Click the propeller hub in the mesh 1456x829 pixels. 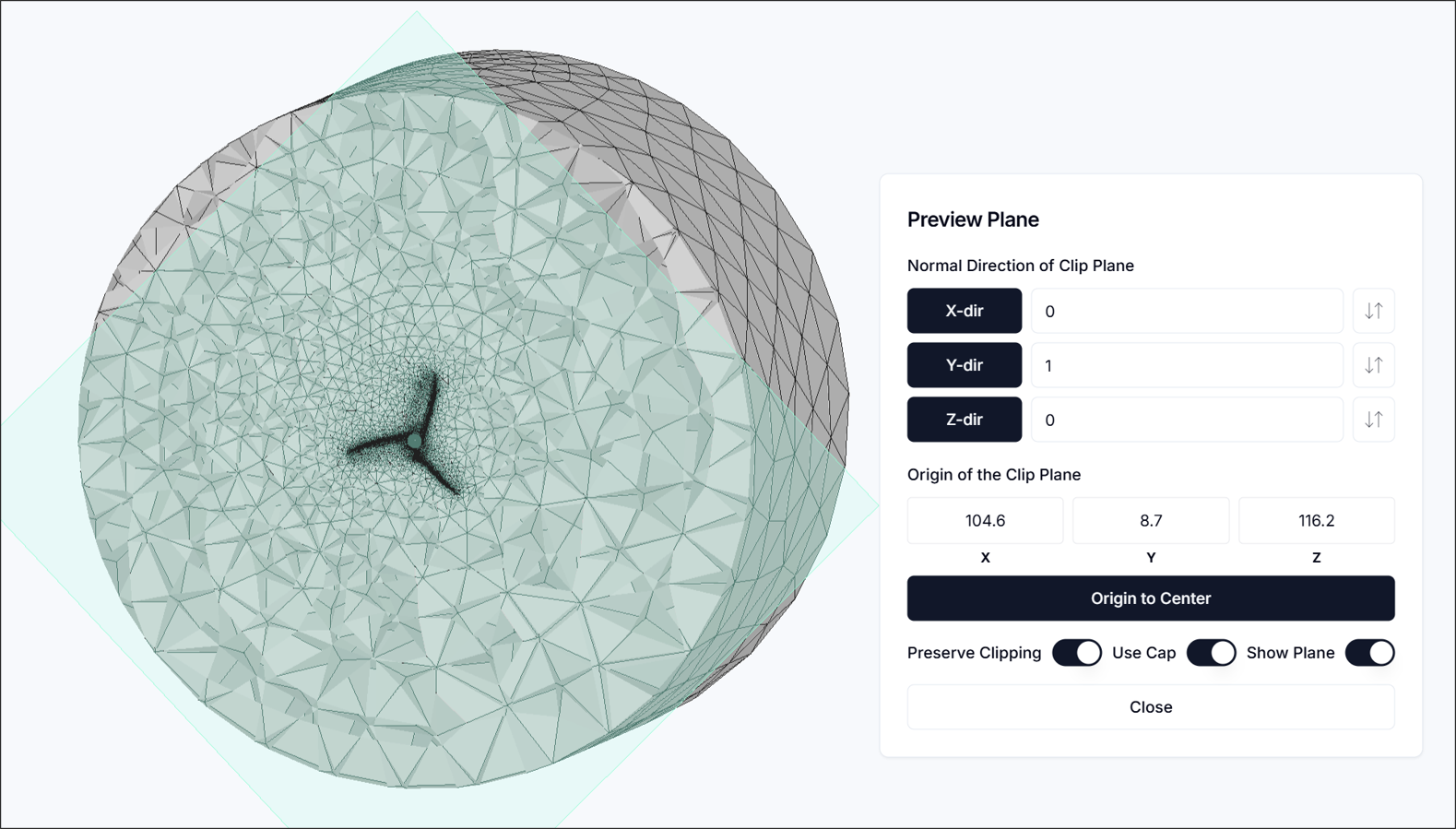click(415, 442)
